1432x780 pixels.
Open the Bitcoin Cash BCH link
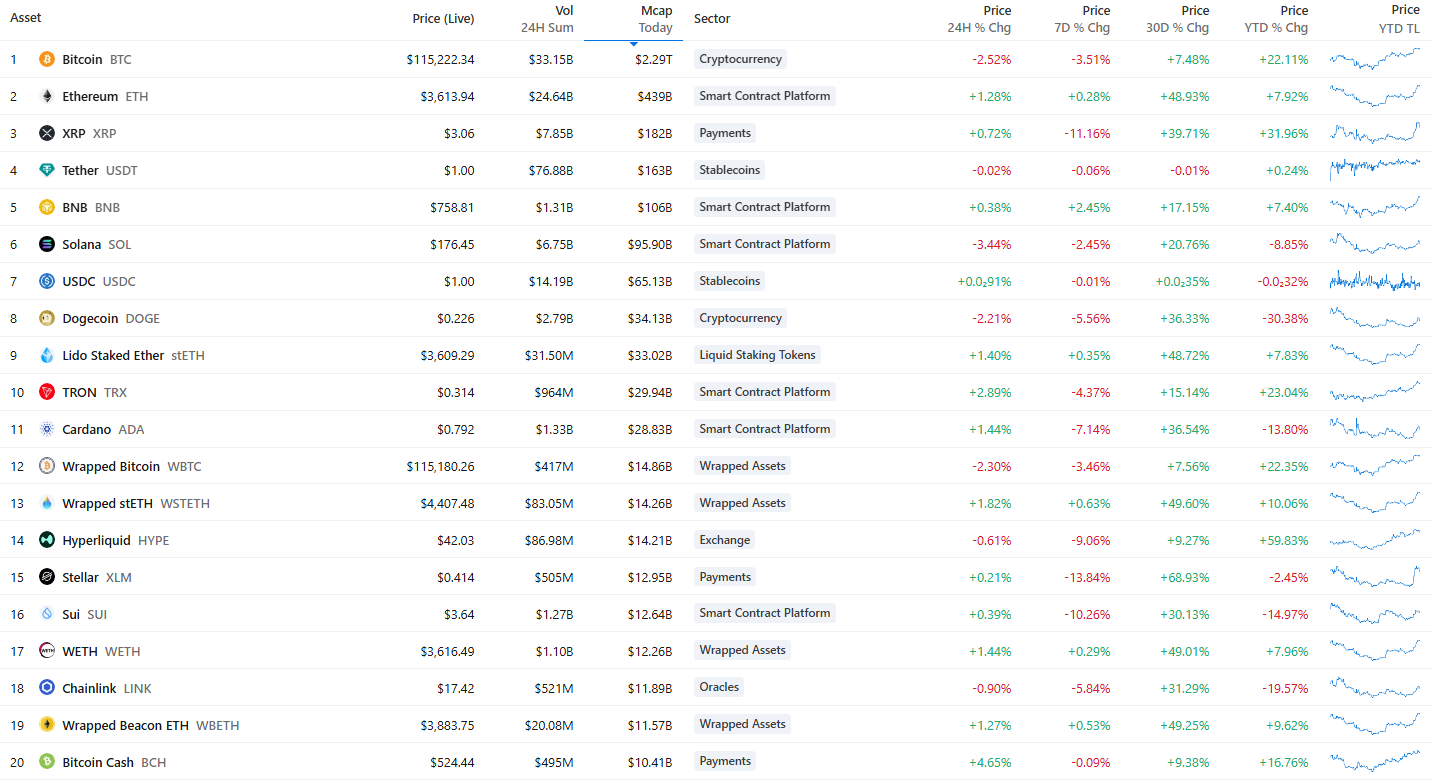114,762
